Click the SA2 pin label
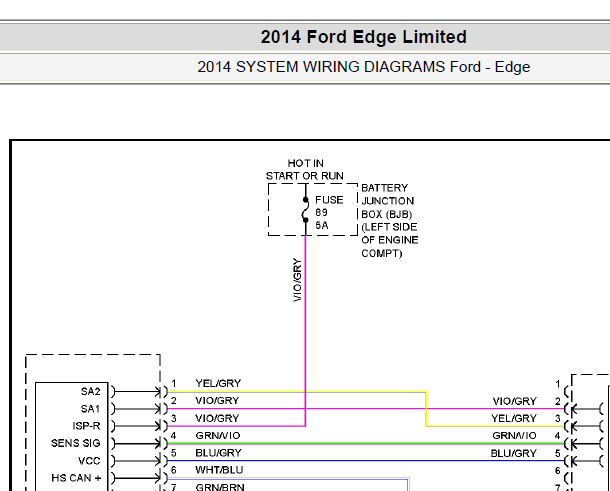This screenshot has width=610, height=491. [91, 391]
